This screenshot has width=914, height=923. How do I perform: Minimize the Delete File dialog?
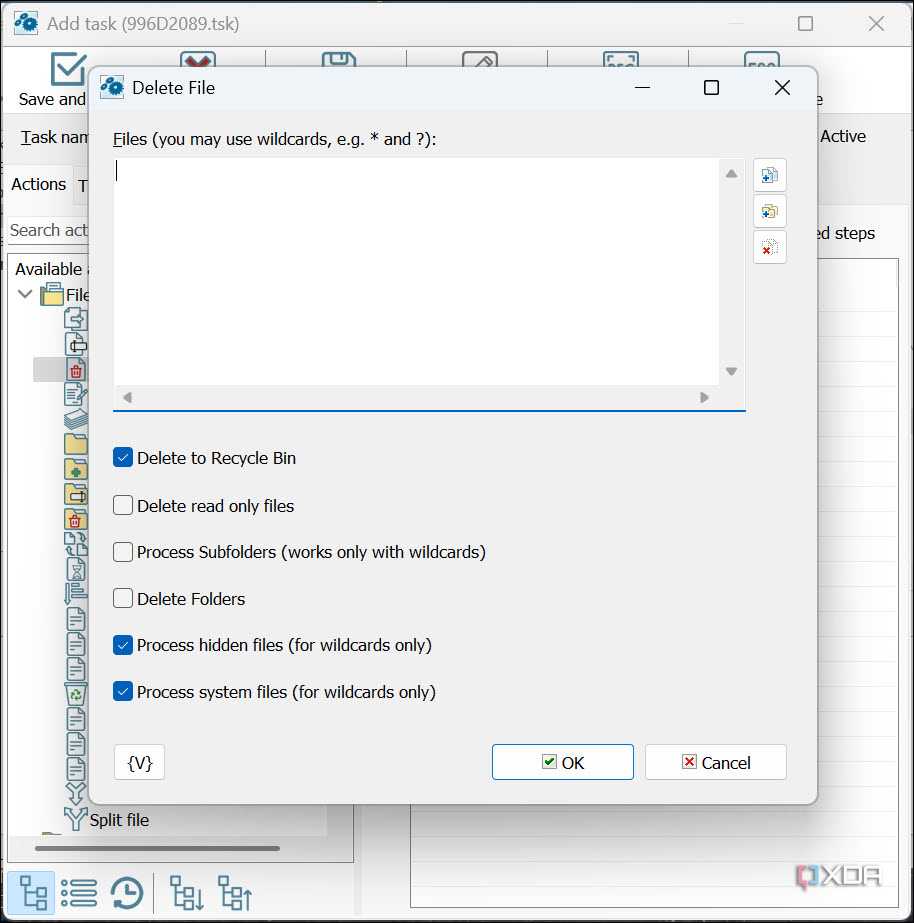[x=642, y=88]
